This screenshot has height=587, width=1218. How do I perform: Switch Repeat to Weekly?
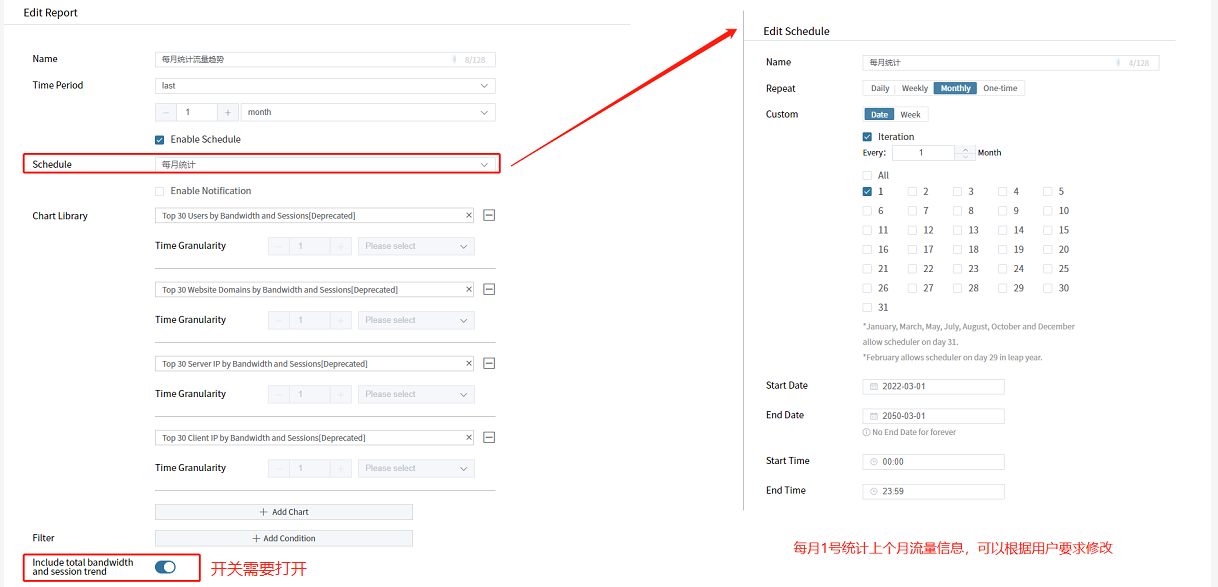coord(914,88)
